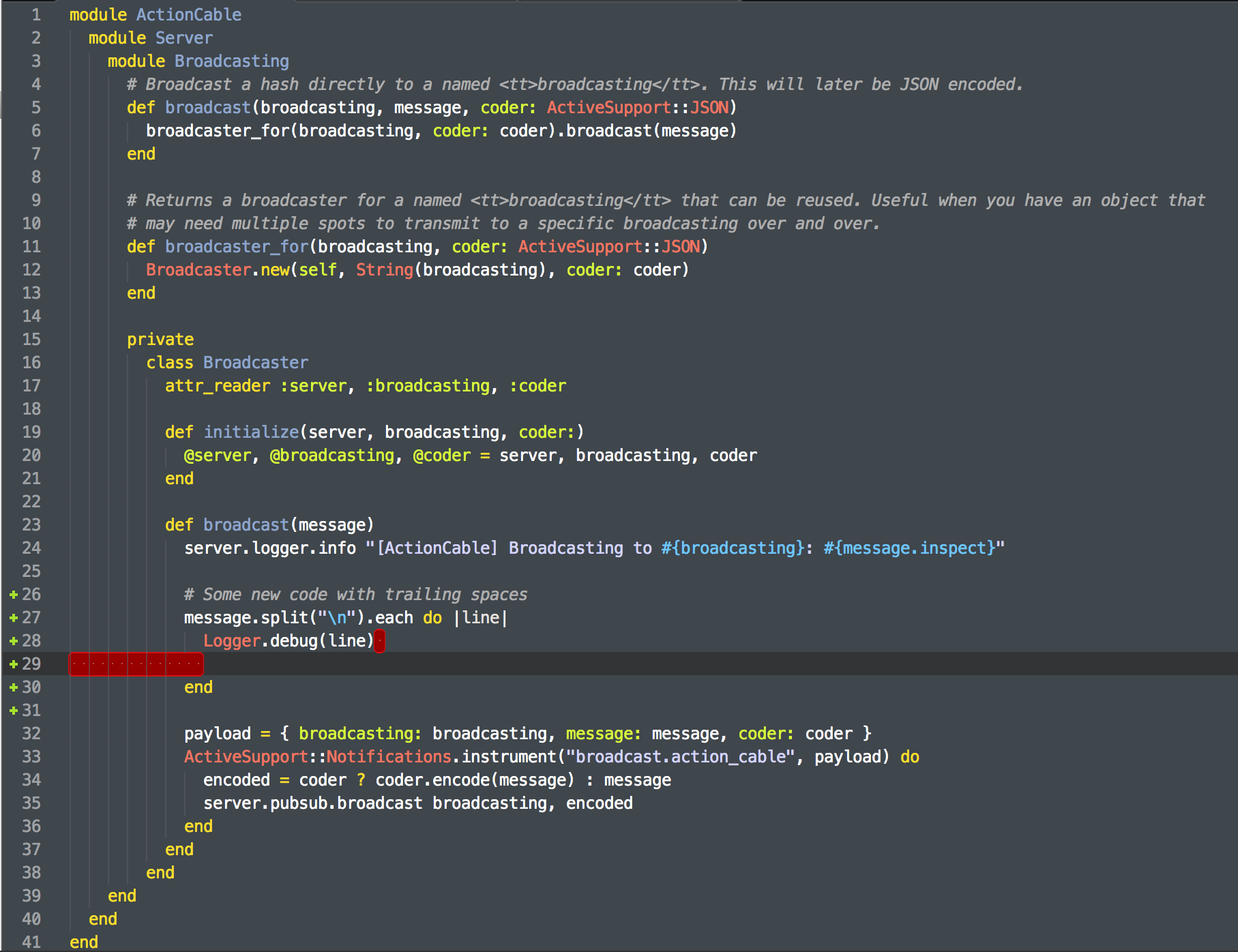Click 'encoded' variable at start of line 34
This screenshot has width=1238, height=952.
point(237,780)
